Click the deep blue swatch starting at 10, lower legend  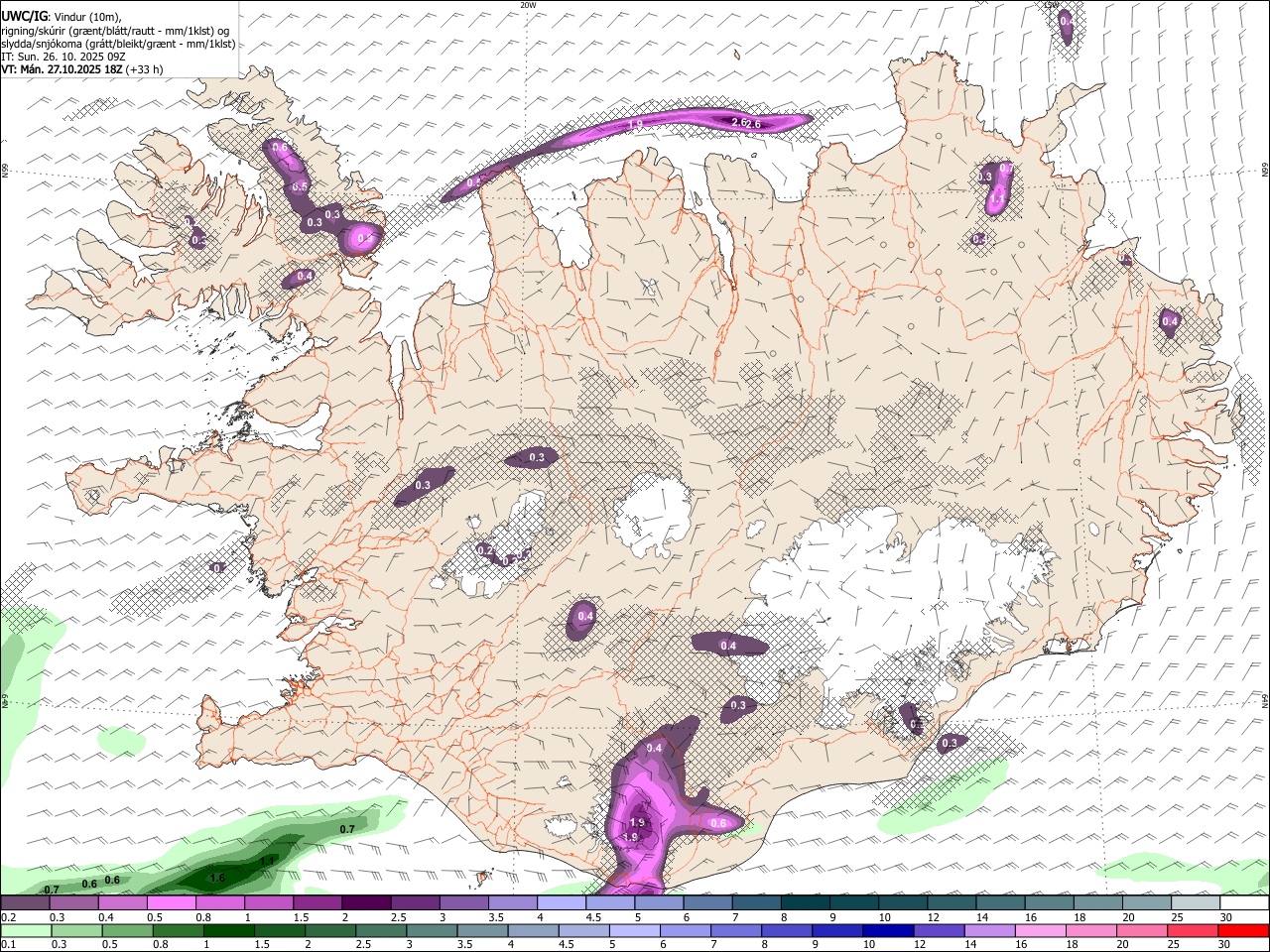(888, 930)
